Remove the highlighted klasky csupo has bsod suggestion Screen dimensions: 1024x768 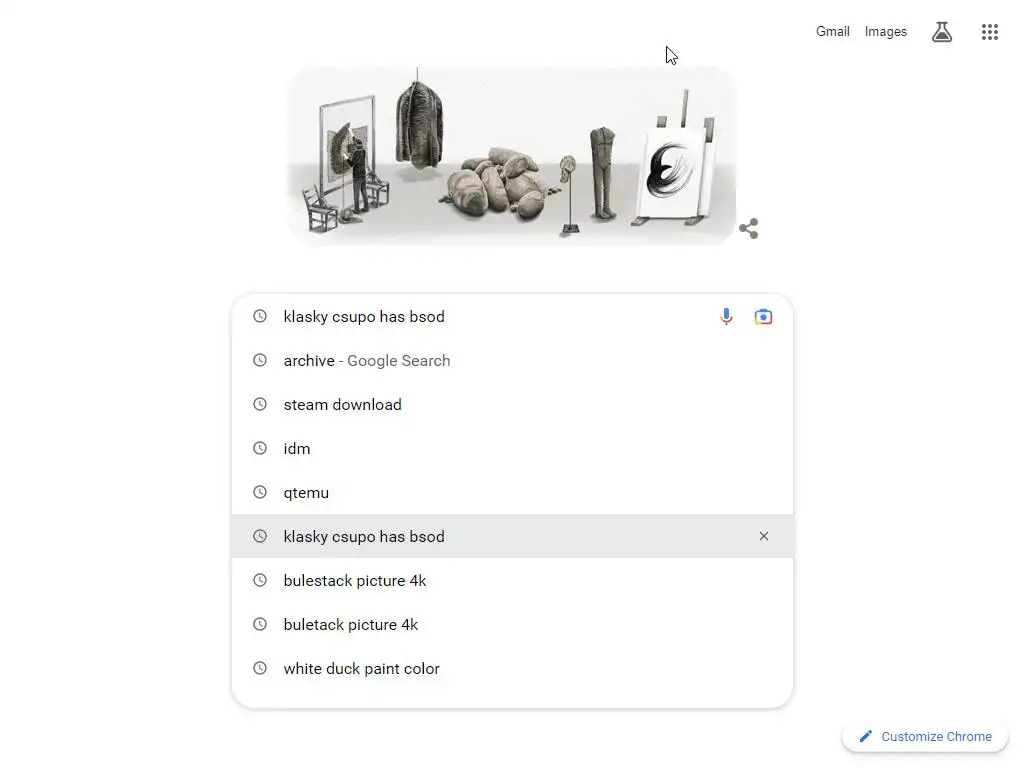click(x=763, y=536)
